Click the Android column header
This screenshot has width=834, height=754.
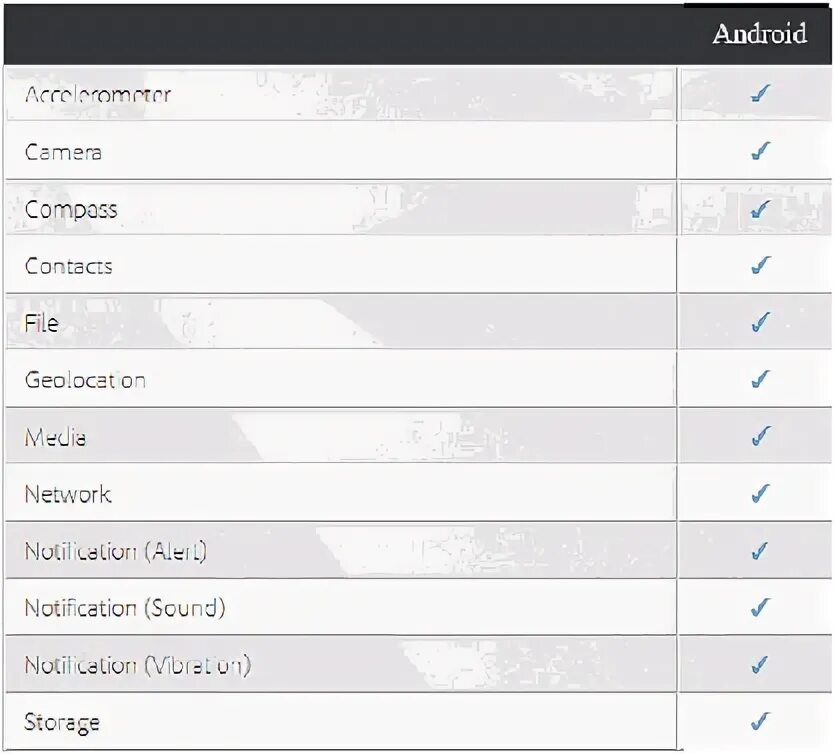pyautogui.click(x=759, y=34)
